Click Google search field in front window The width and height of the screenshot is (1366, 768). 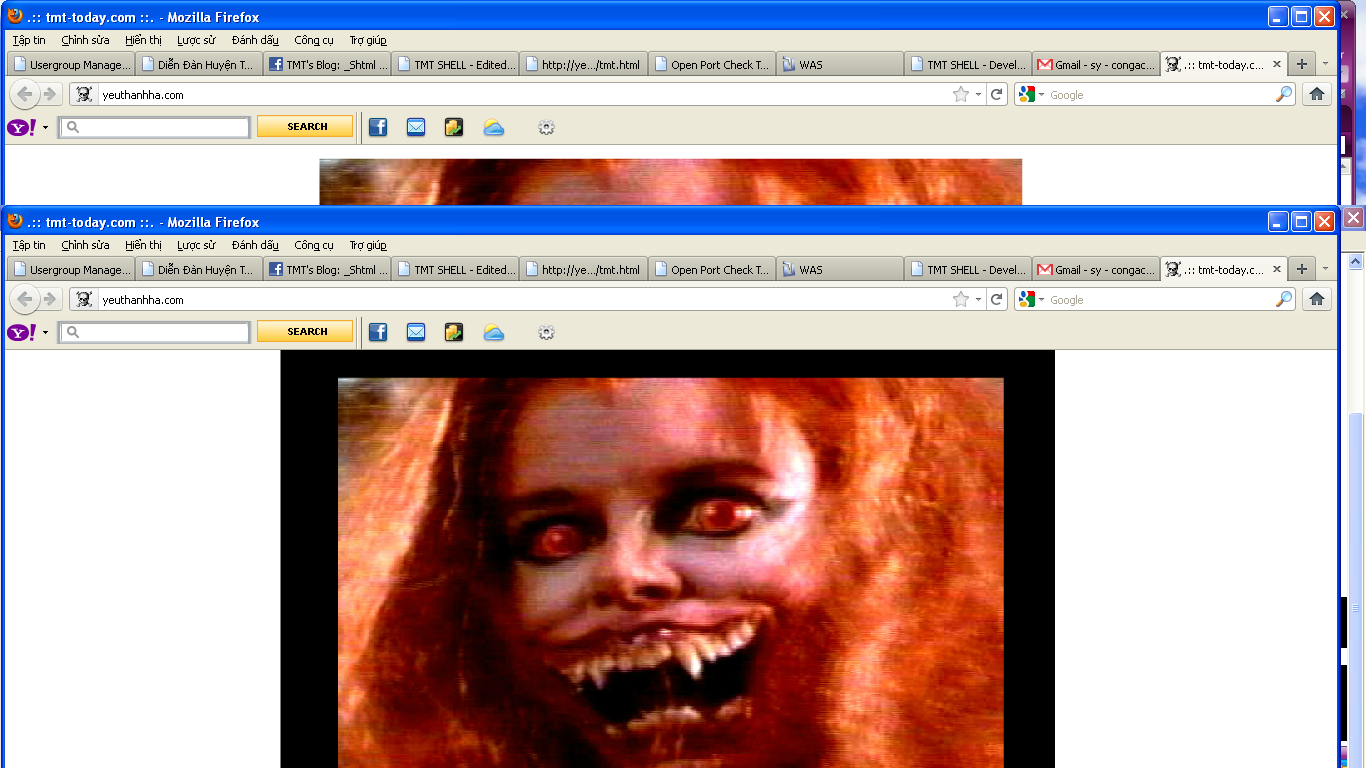coord(1160,299)
